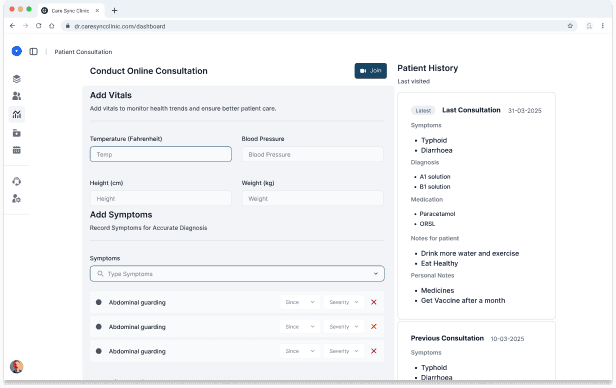Toggle the sidebar panel icon
The height and width of the screenshot is (388, 616).
(x=33, y=51)
